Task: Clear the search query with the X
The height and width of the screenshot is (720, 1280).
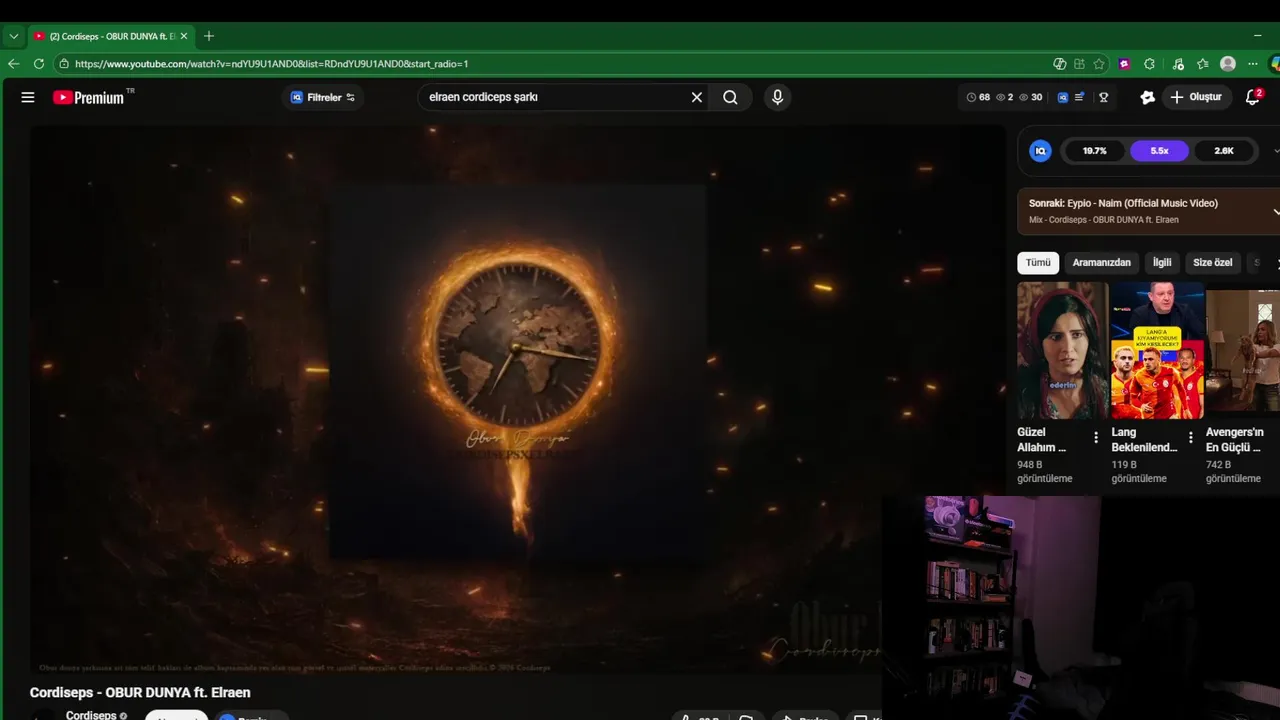Action: 697,97
